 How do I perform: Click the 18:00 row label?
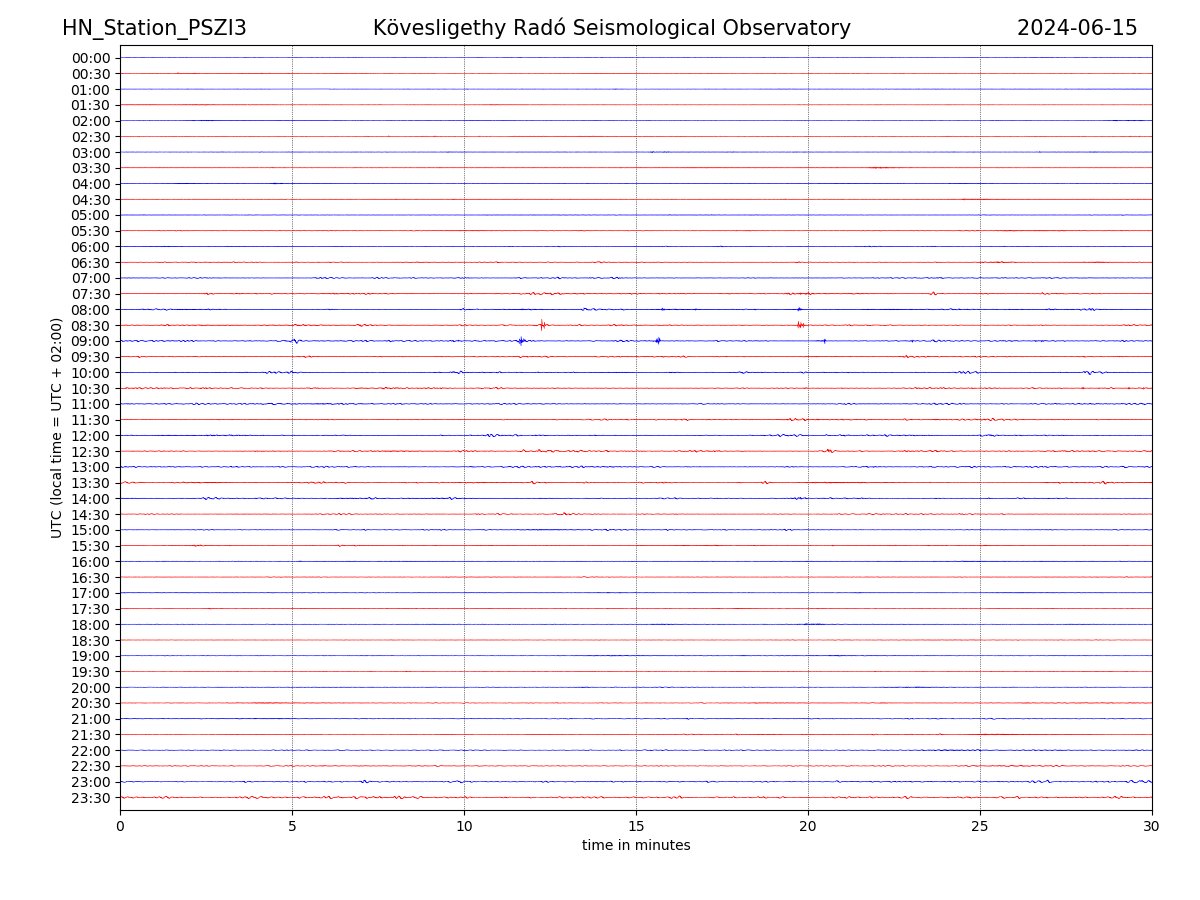point(91,625)
